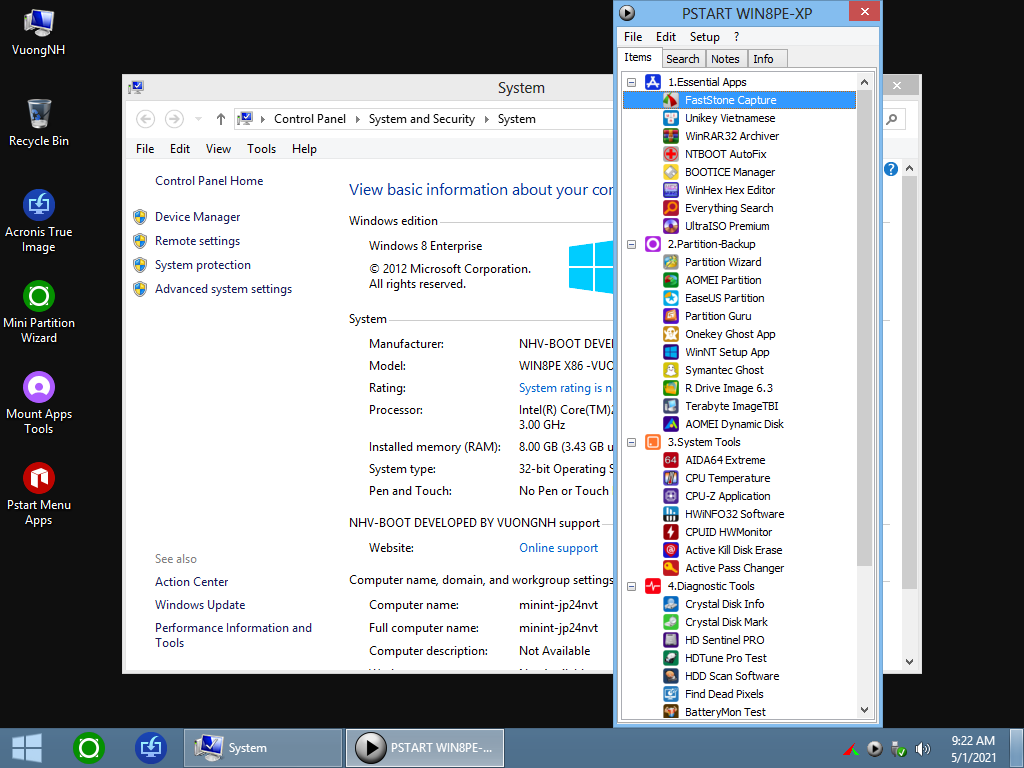Open Crystal Disk Mark
Image resolution: width=1024 pixels, height=768 pixels.
(726, 622)
